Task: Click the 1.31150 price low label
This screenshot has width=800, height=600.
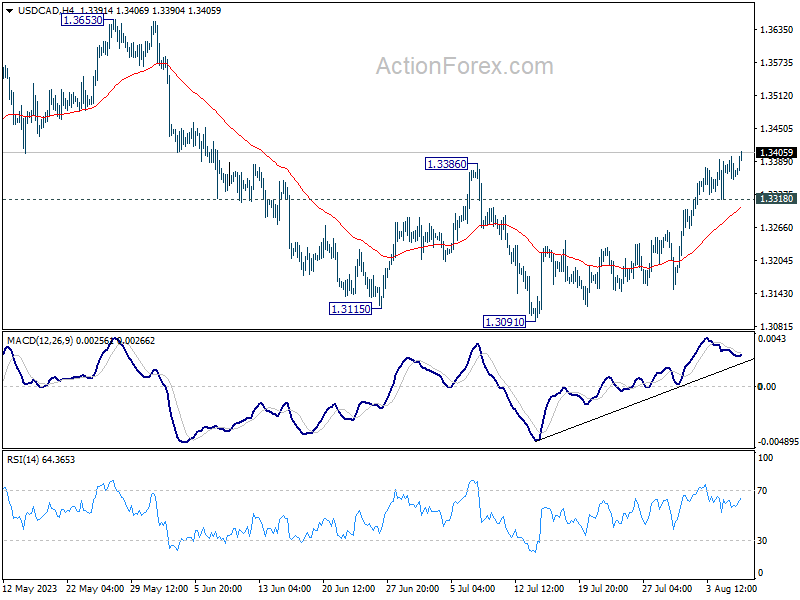Action: (351, 309)
